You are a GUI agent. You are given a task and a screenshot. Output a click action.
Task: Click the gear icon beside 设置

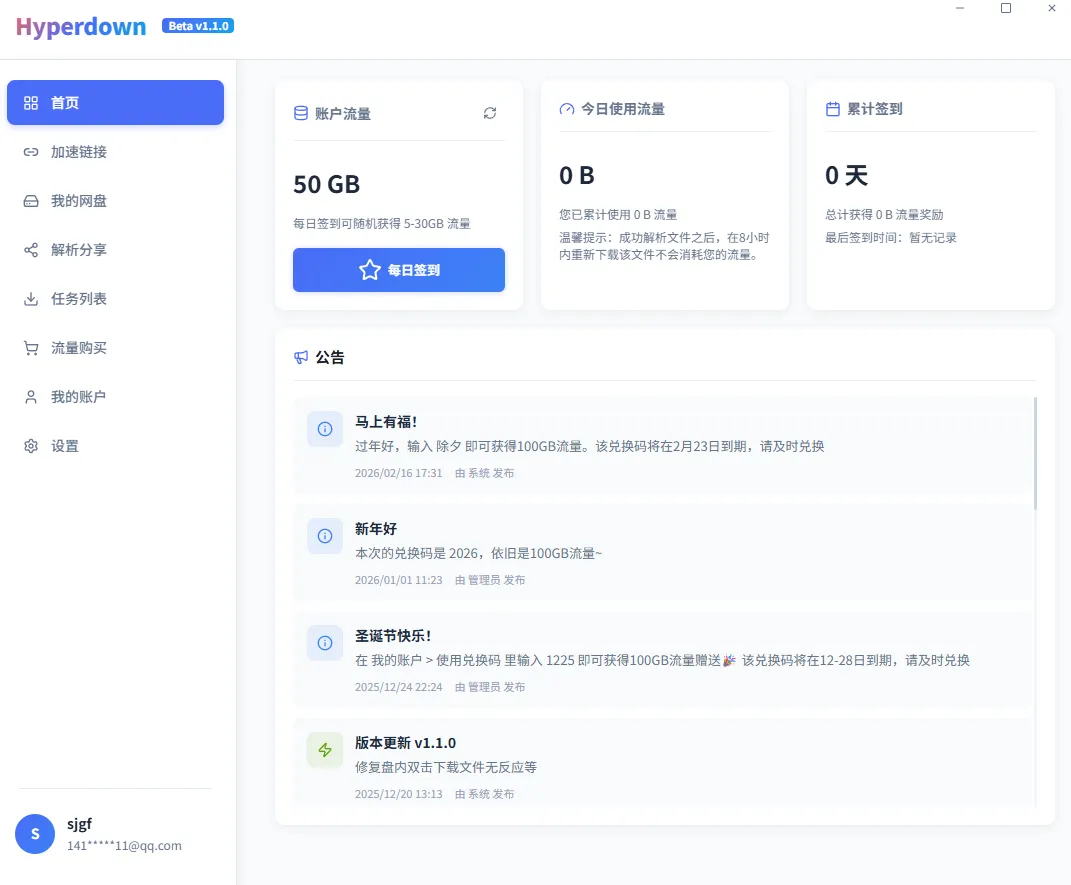(x=31, y=446)
